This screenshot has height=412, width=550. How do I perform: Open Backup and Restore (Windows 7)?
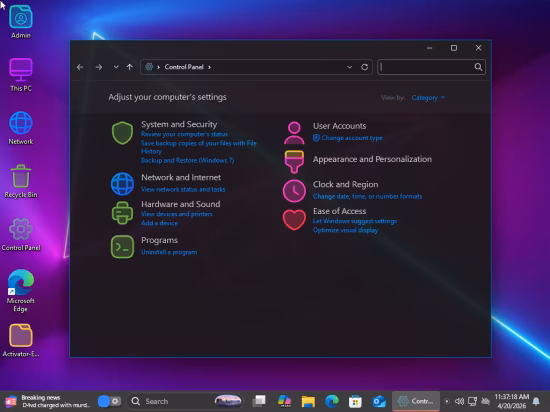(187, 161)
